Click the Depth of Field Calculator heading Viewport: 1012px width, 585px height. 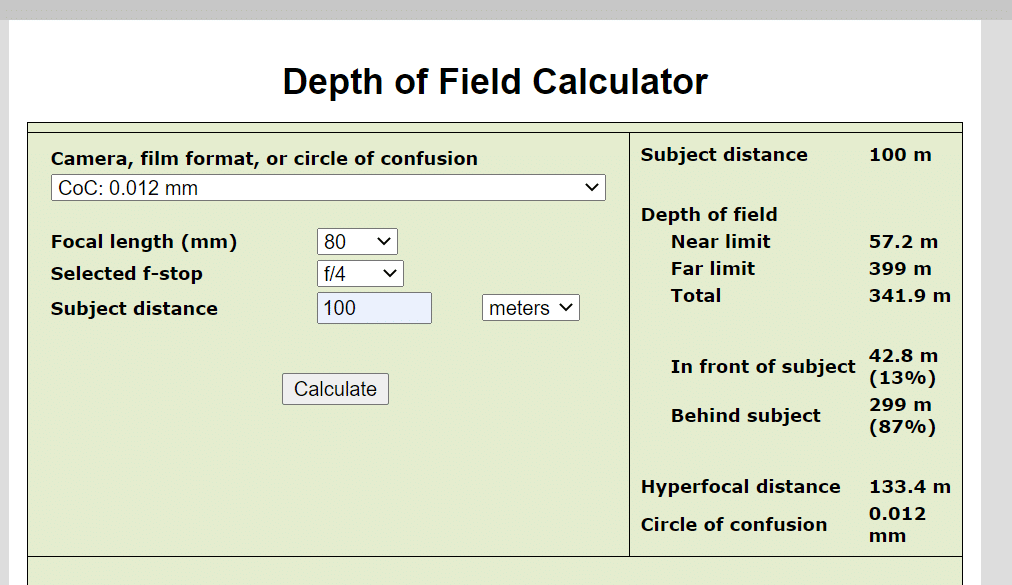495,82
